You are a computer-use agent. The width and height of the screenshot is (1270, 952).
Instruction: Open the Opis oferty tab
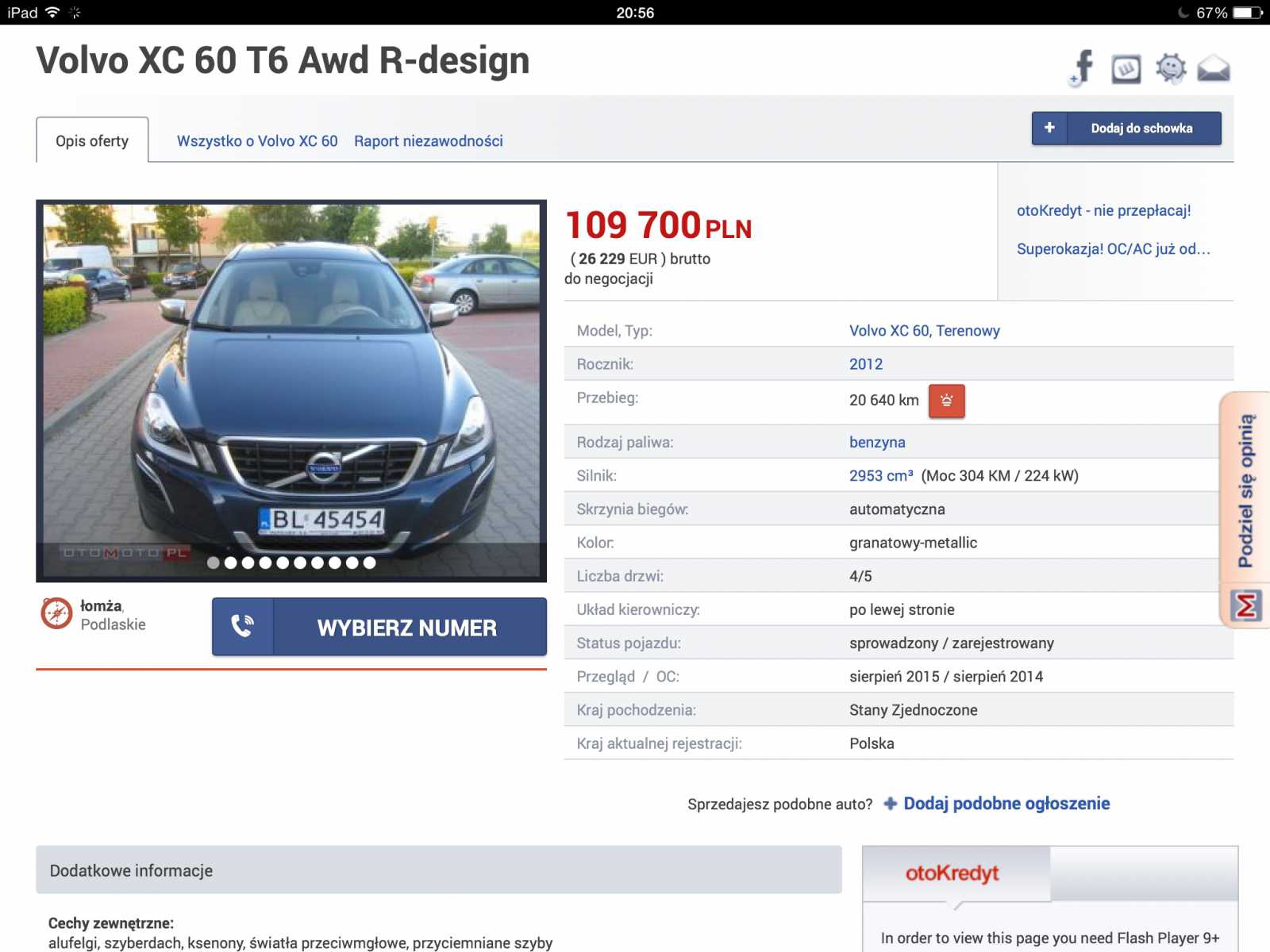[x=92, y=140]
